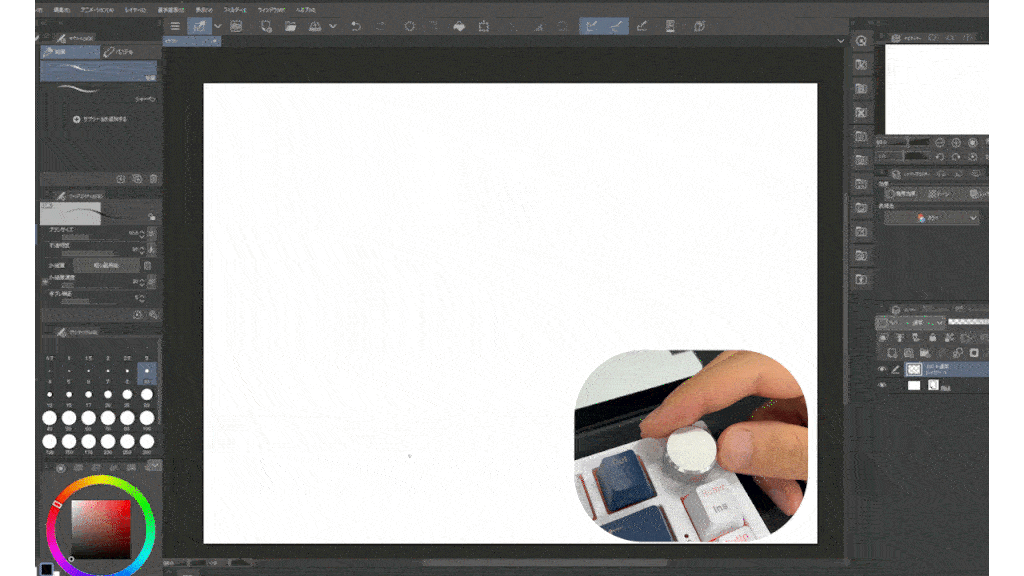
Task: Select the Paper layer thumbnail
Action: click(914, 386)
